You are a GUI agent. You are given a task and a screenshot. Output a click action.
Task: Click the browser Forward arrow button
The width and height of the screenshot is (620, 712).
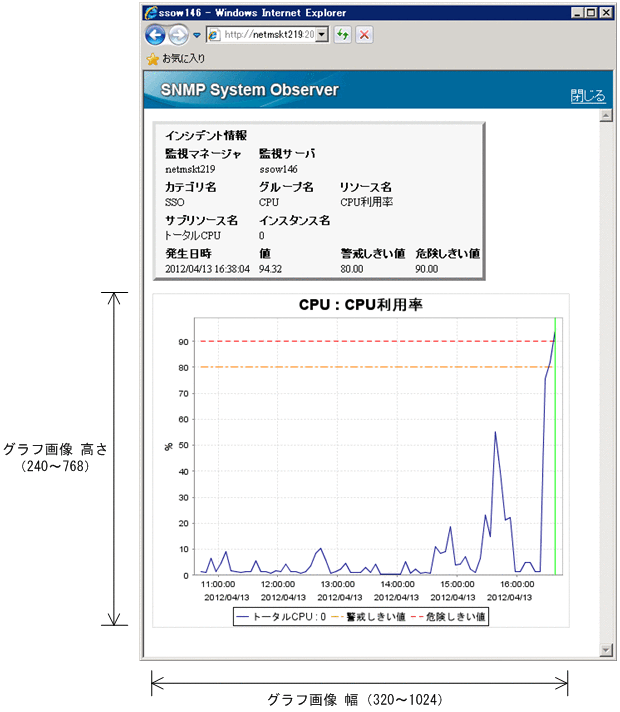178,35
